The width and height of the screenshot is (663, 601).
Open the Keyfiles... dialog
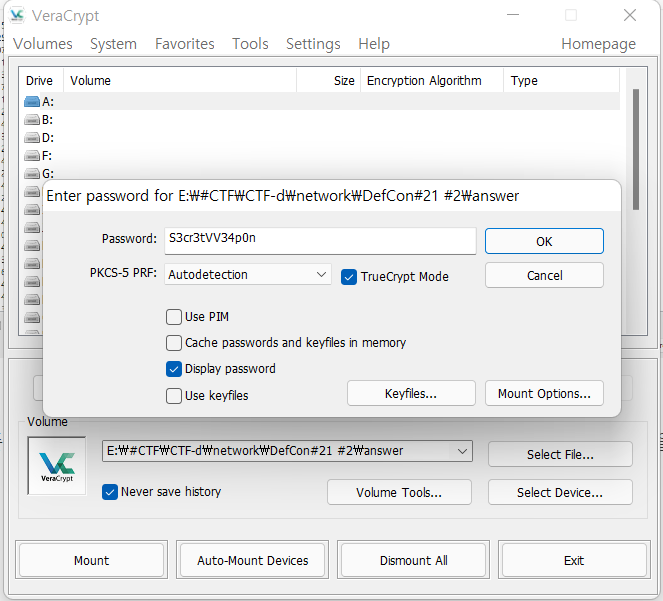[411, 393]
